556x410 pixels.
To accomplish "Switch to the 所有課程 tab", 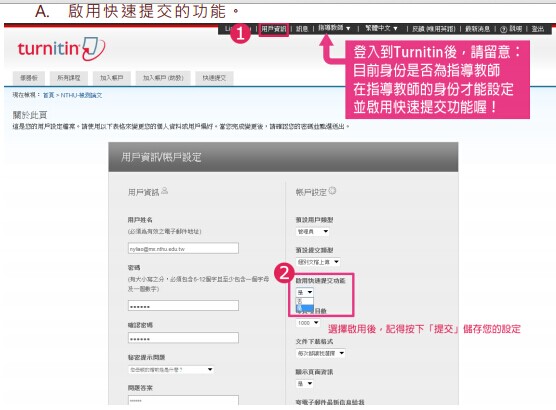I will 69,78.
